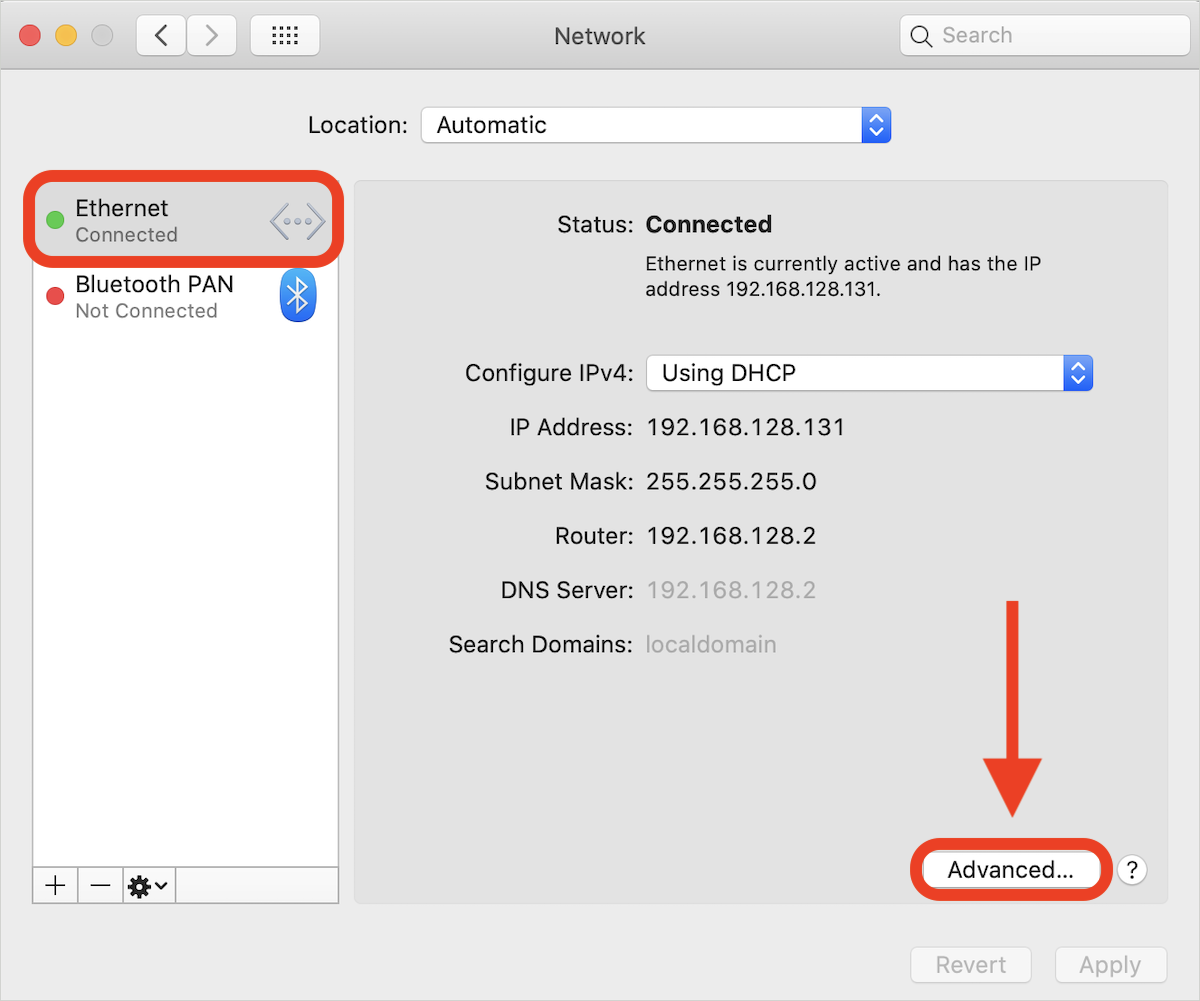Image resolution: width=1200 pixels, height=1001 pixels.
Task: Open Advanced network settings
Action: (x=1010, y=870)
